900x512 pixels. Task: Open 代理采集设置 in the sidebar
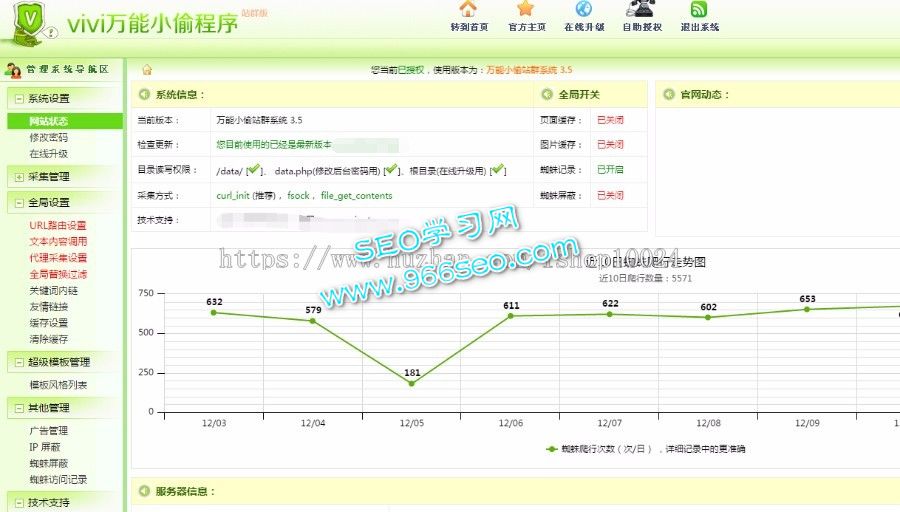58,258
